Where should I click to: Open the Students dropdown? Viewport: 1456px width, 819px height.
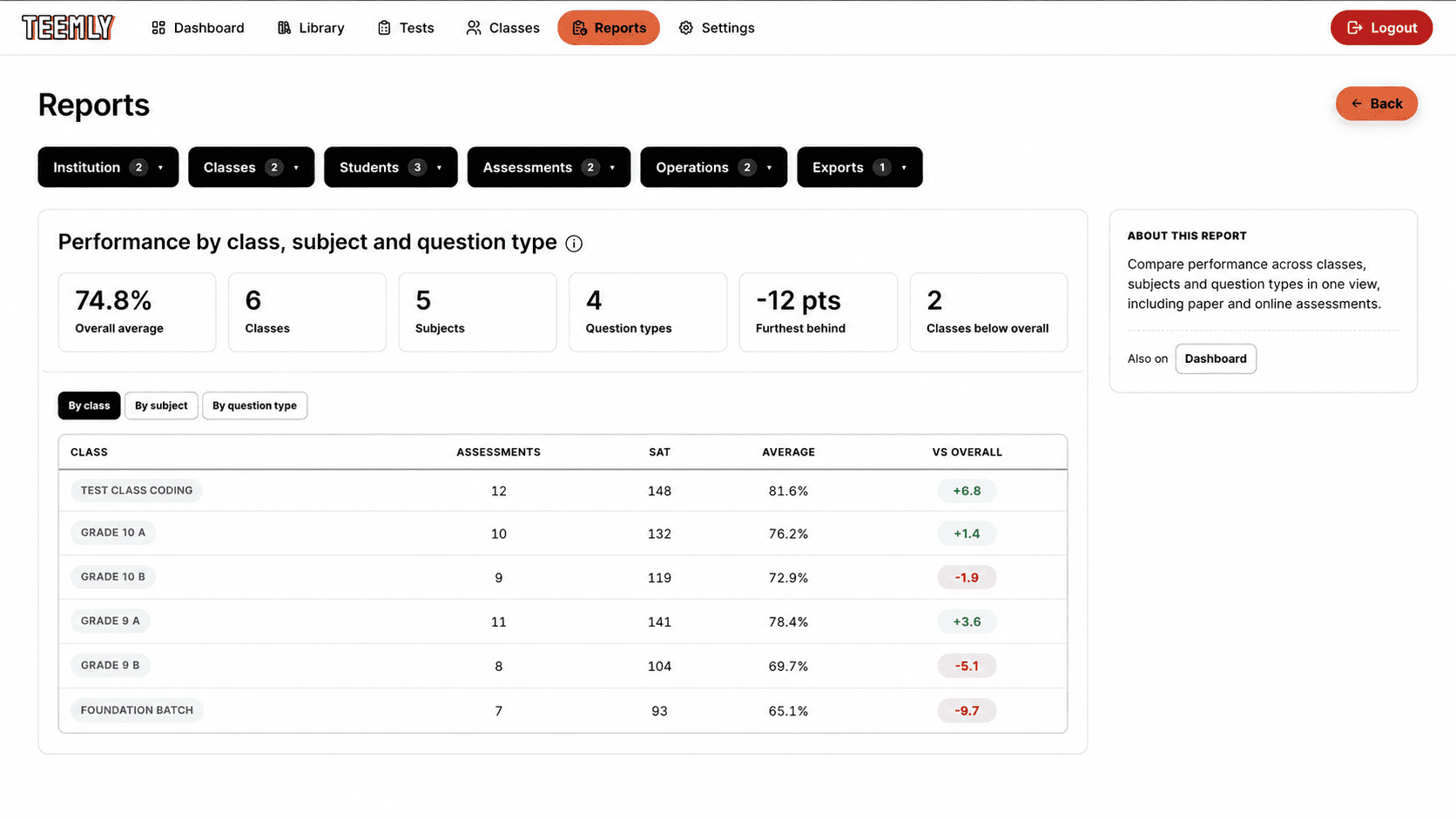coord(391,167)
